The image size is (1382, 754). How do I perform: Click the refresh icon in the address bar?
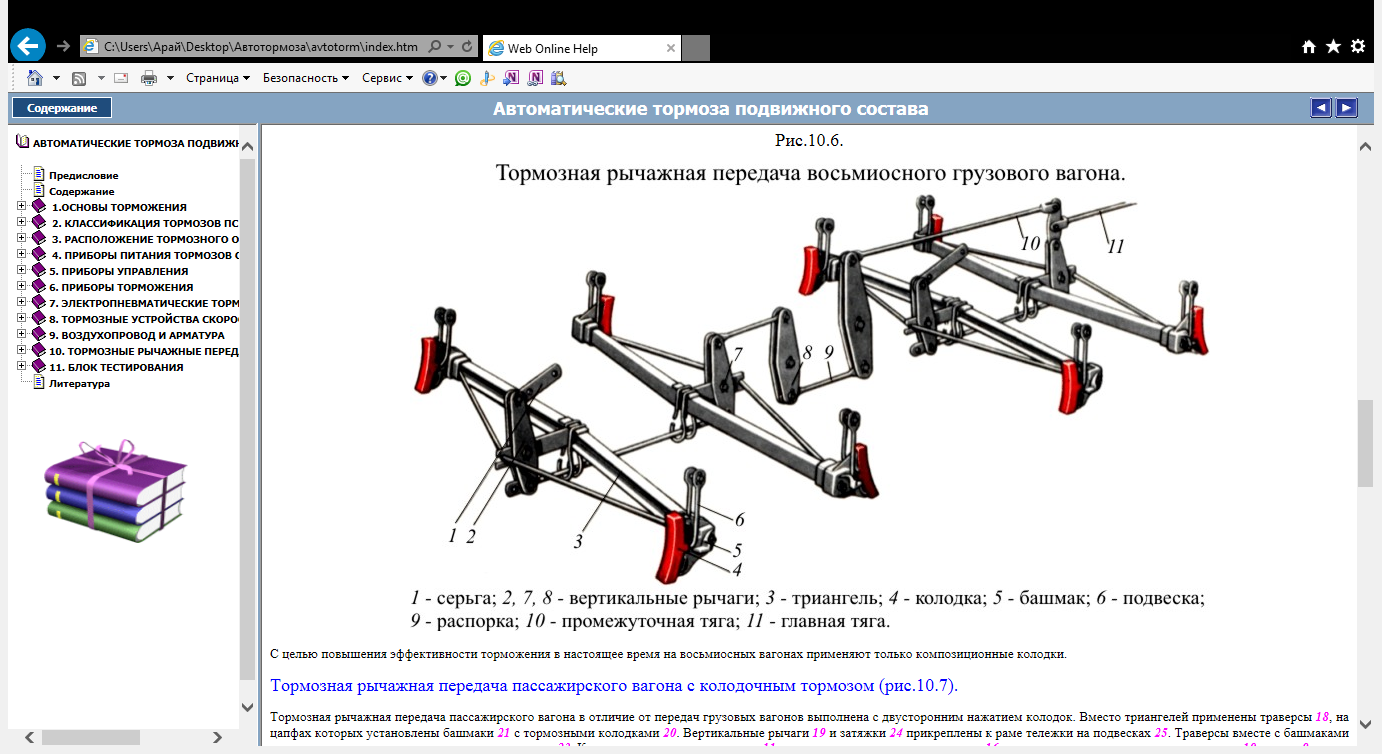click(x=467, y=46)
